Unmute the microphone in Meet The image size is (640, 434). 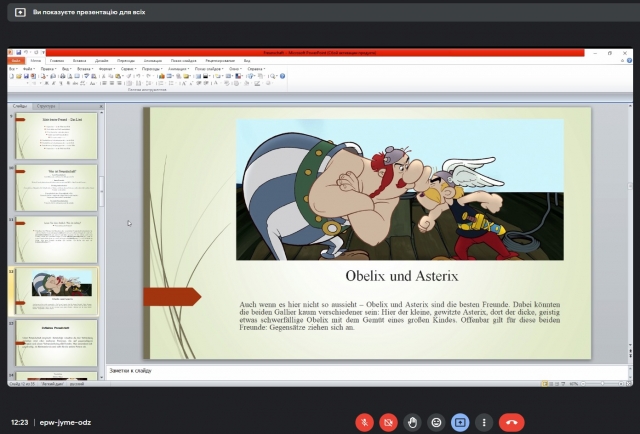[x=364, y=423]
